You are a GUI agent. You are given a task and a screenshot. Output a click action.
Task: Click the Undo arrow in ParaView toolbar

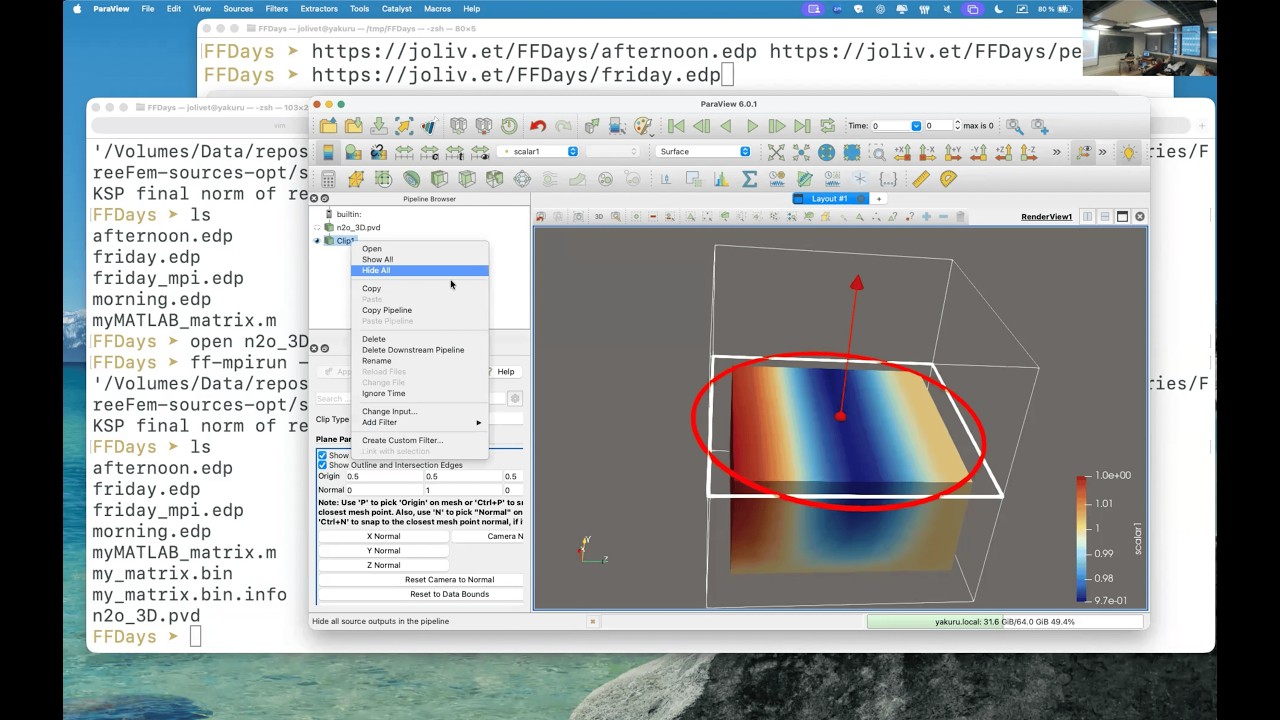pyautogui.click(x=538, y=126)
